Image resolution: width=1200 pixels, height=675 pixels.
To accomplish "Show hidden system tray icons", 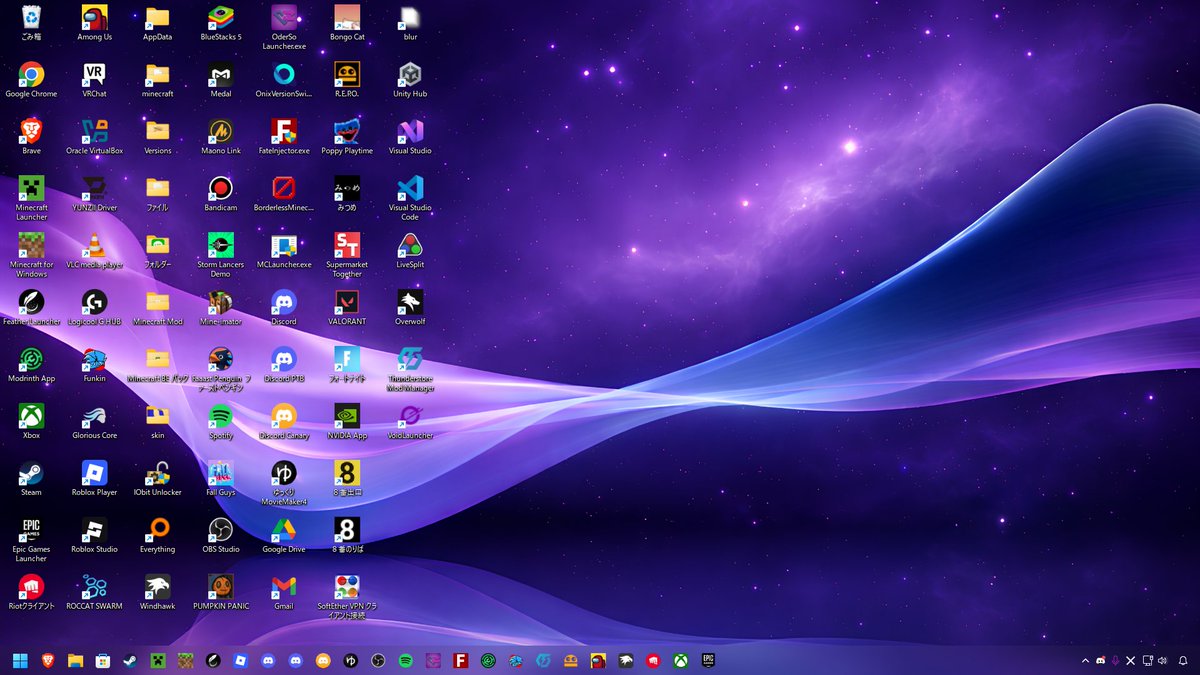I will coord(1085,660).
